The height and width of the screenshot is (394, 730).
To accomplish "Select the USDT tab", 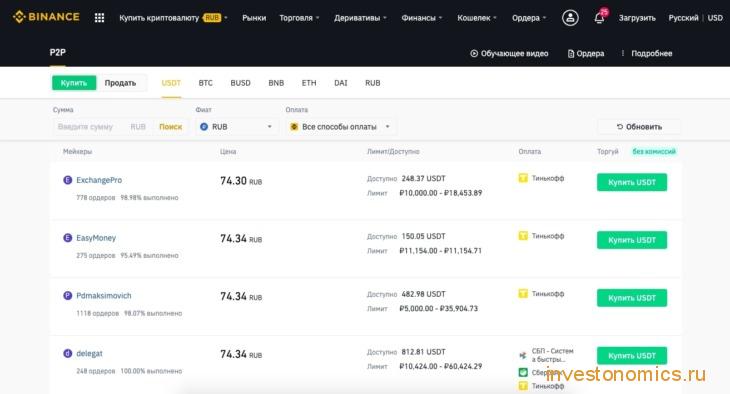I will point(171,83).
